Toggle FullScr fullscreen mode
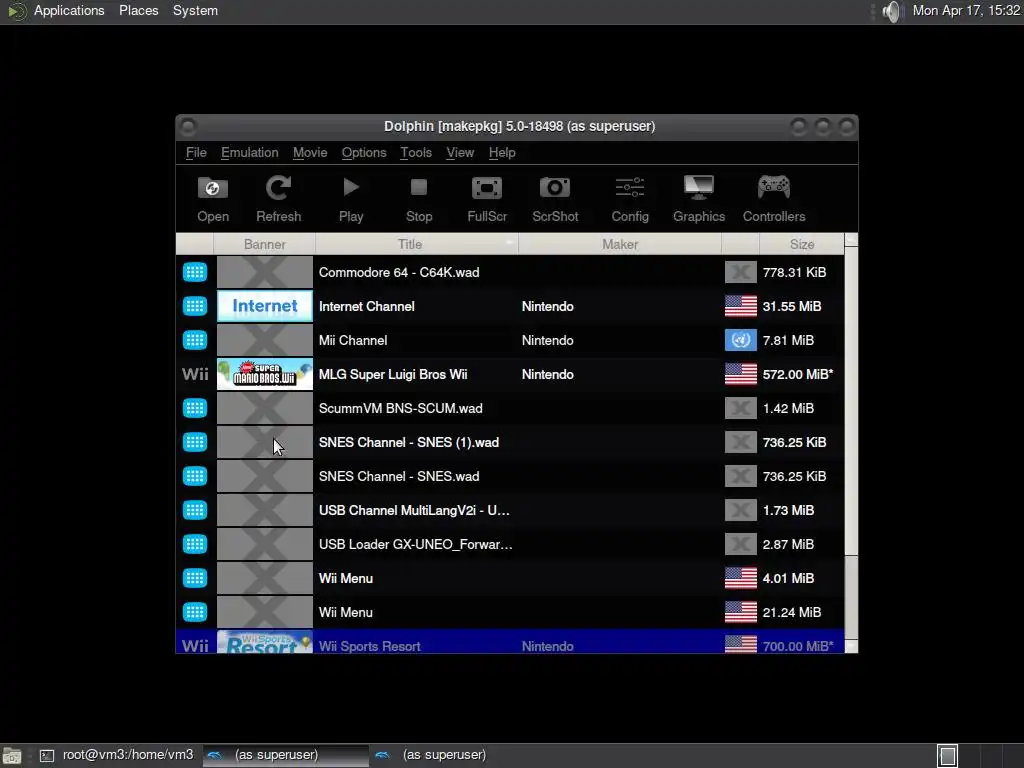This screenshot has width=1024, height=768. [487, 199]
